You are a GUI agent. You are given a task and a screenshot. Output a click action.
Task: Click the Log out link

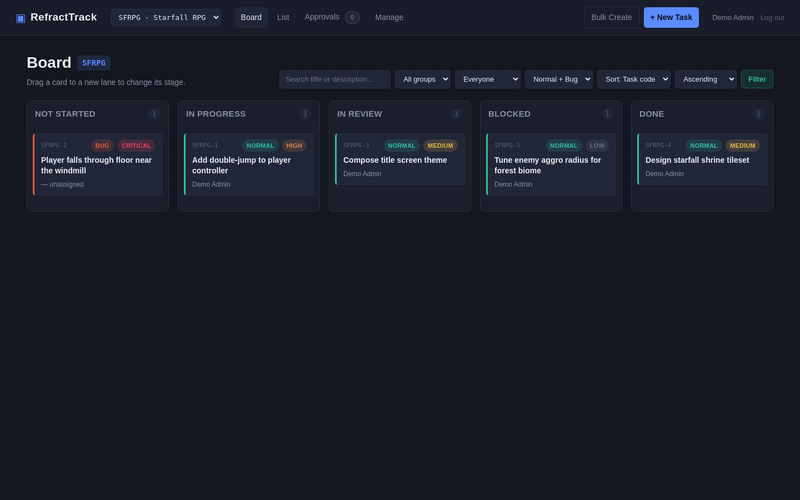pos(772,17)
